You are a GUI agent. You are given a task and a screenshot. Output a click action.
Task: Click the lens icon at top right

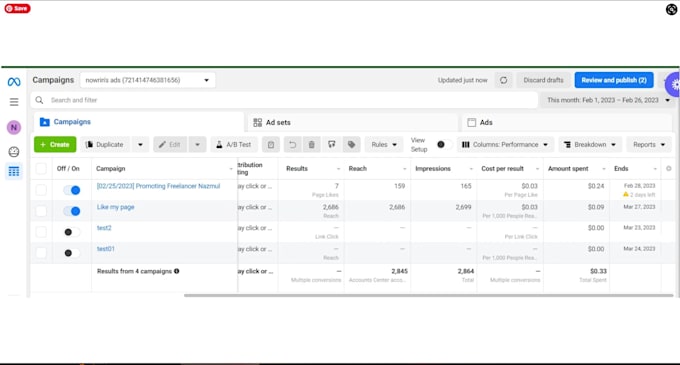tap(671, 9)
